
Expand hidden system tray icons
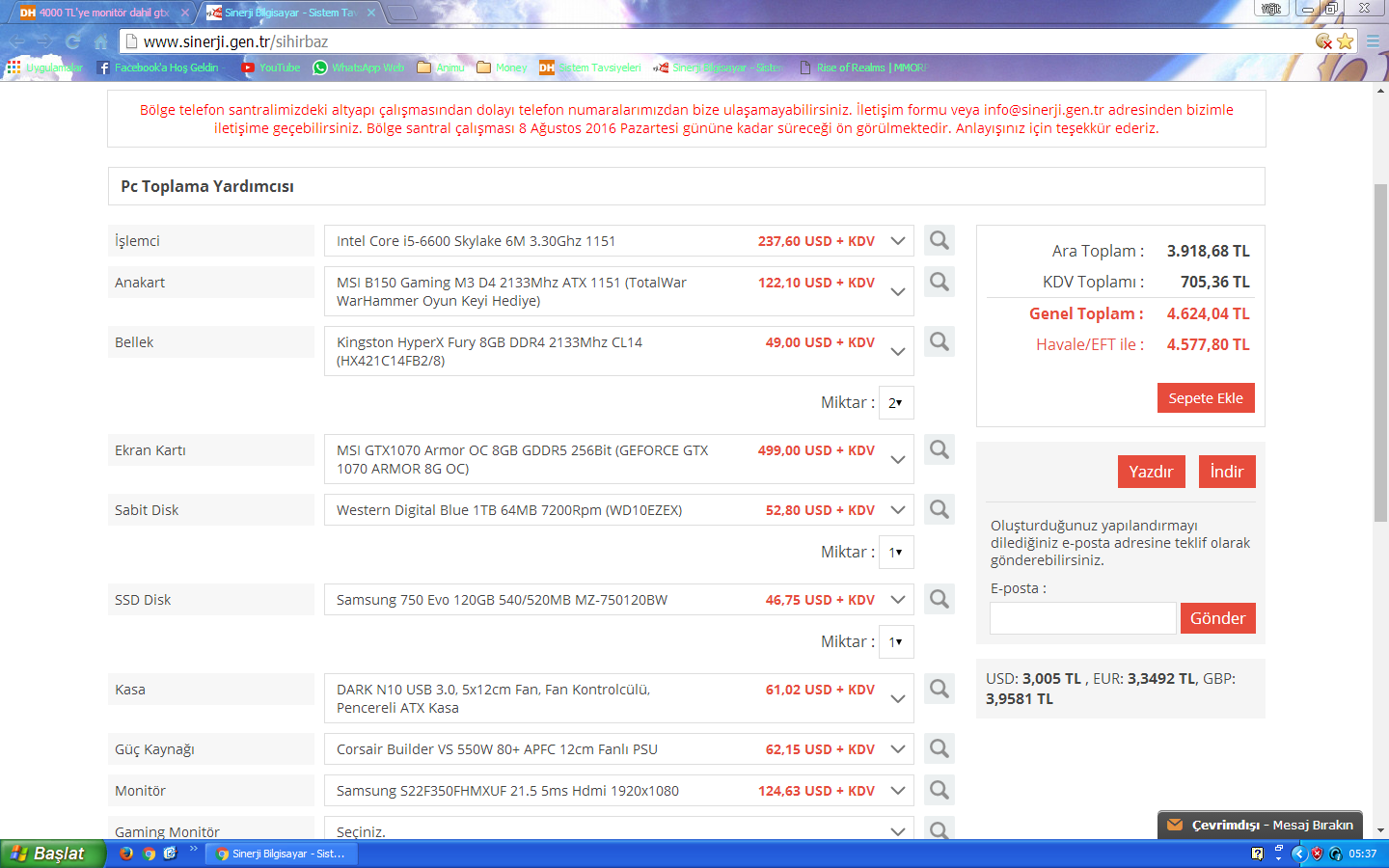point(1297,854)
